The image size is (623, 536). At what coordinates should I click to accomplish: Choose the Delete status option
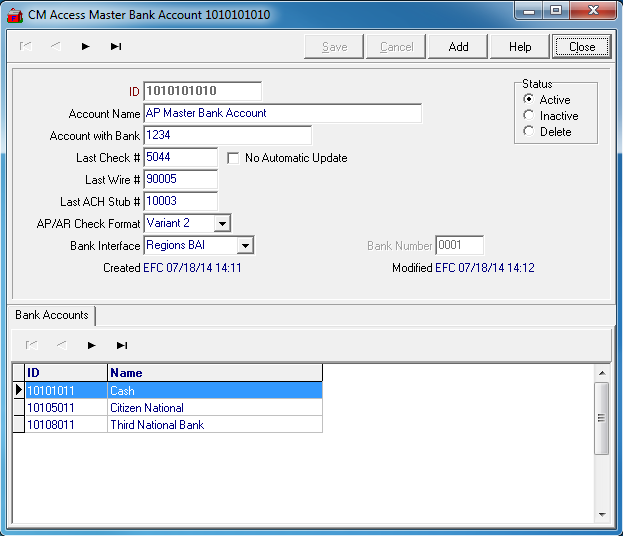click(529, 132)
